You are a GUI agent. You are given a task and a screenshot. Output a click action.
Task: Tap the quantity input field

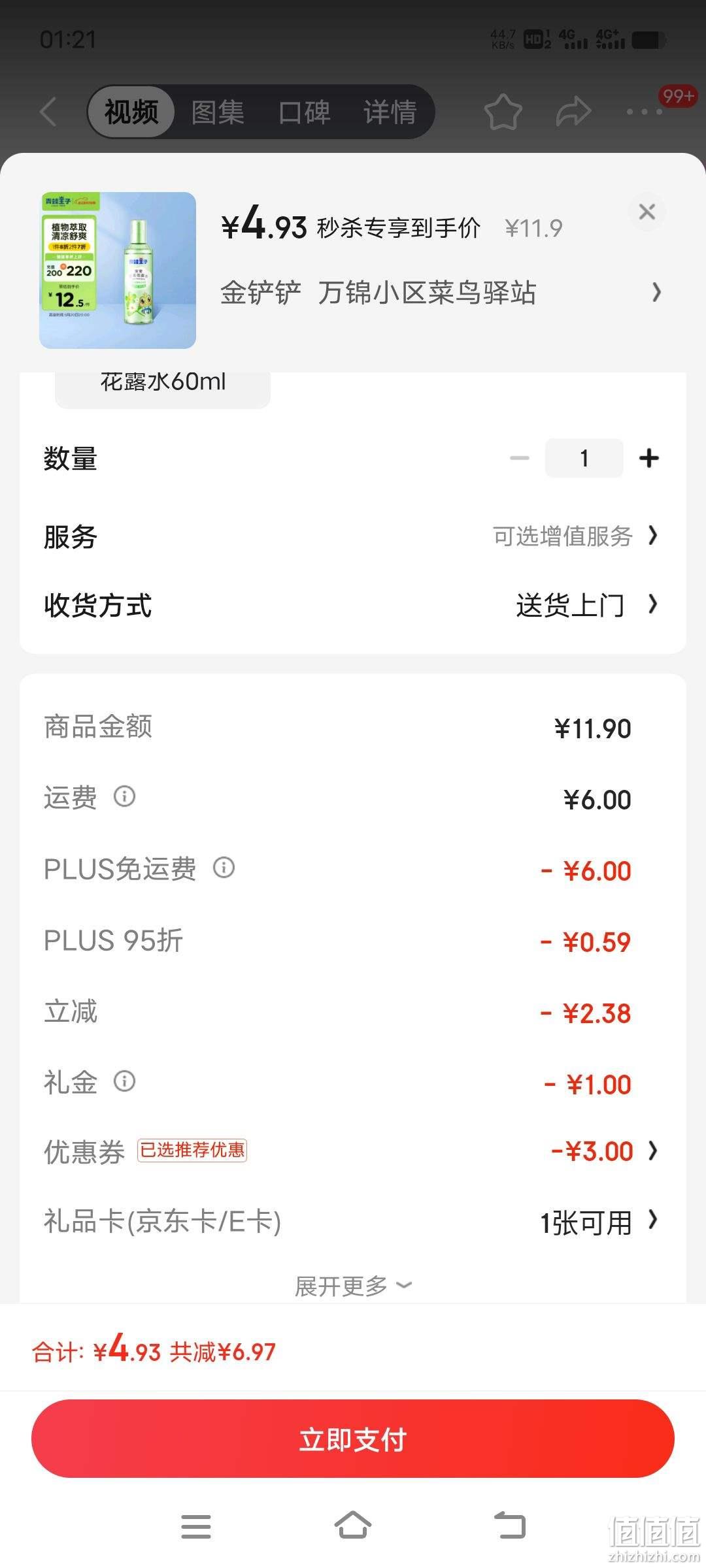(584, 458)
